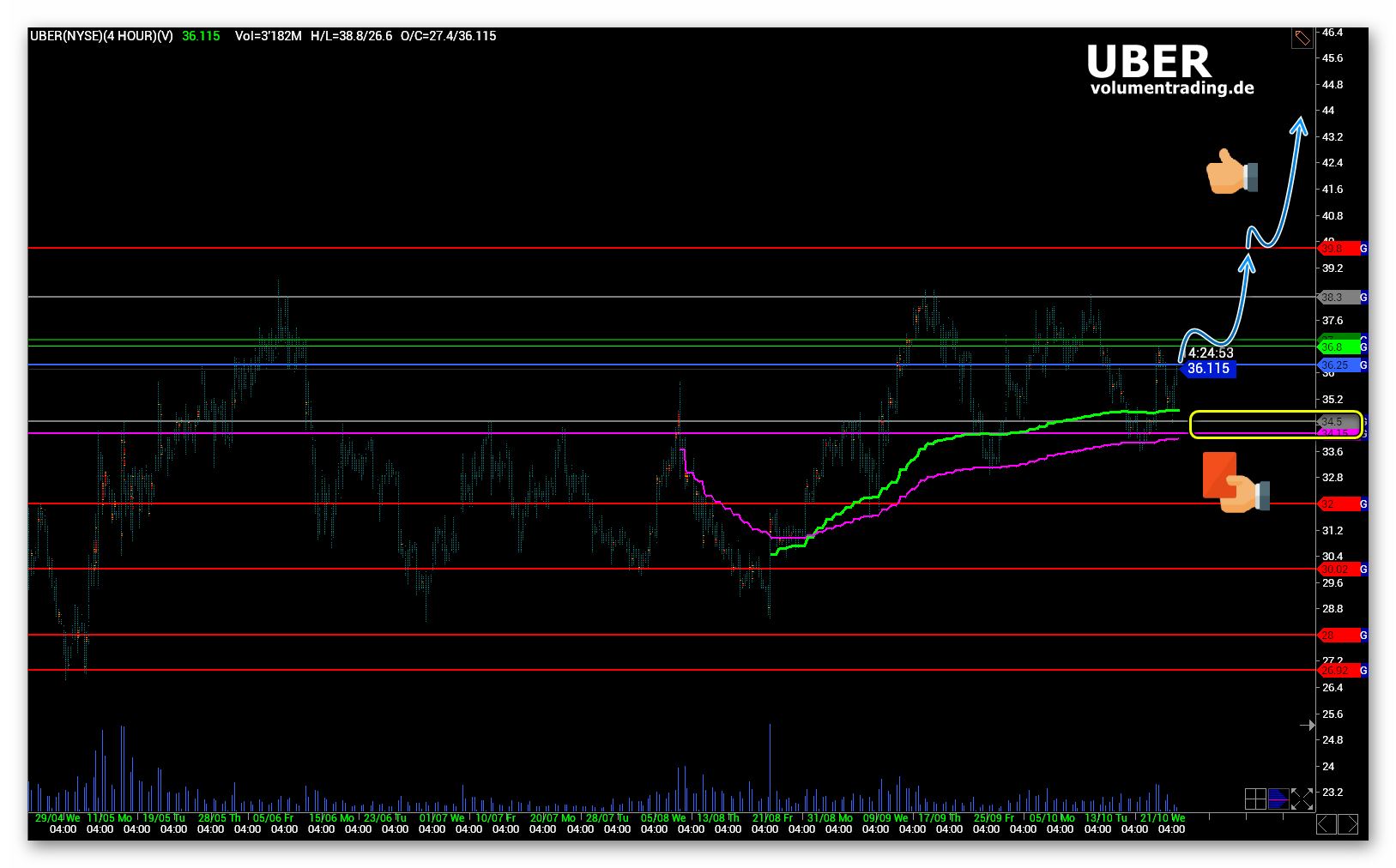The height and width of the screenshot is (868, 1396).
Task: Click the 46.4 value on the price axis
Action: (1333, 33)
